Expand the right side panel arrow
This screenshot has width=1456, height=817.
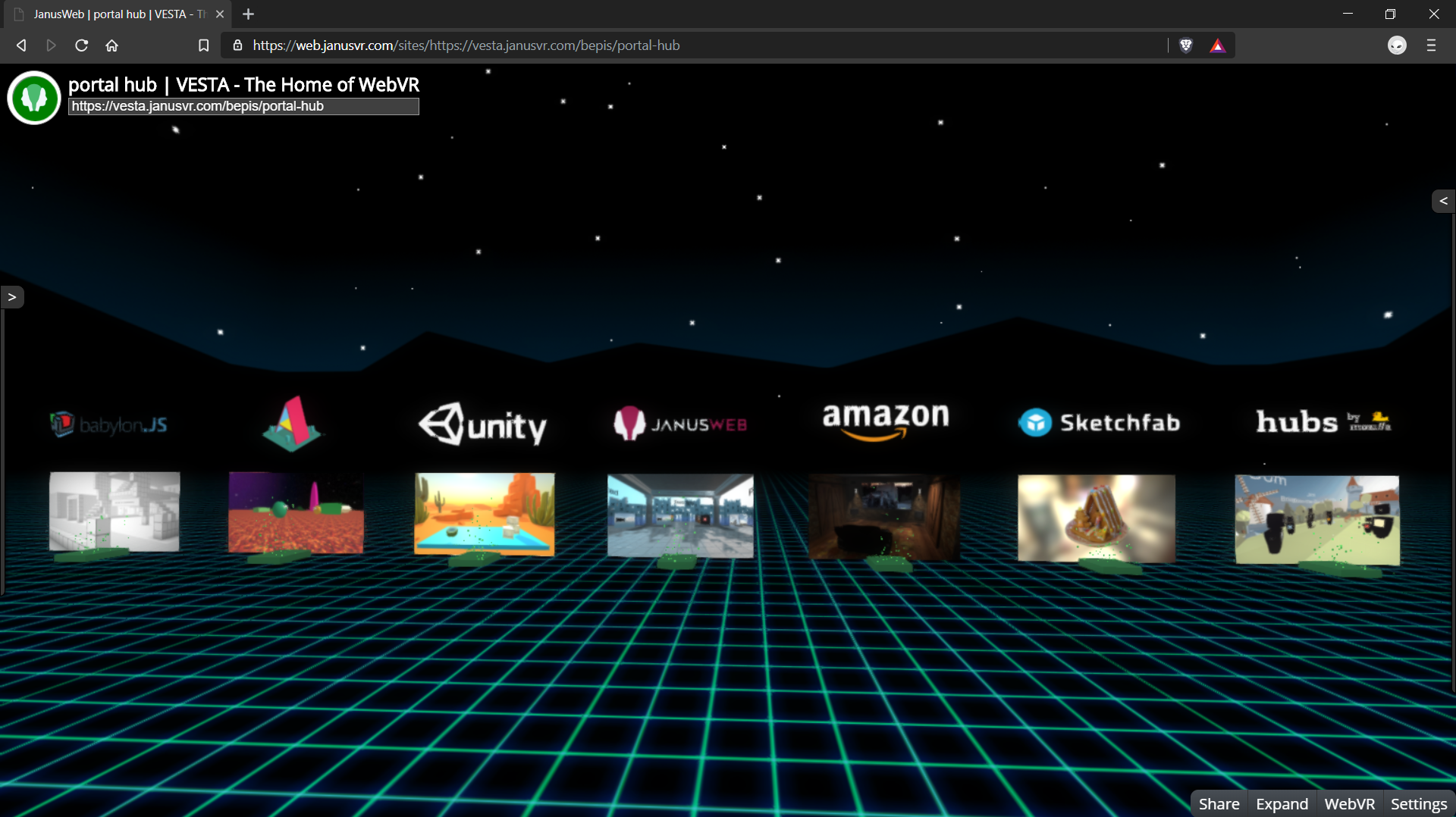(x=1443, y=201)
